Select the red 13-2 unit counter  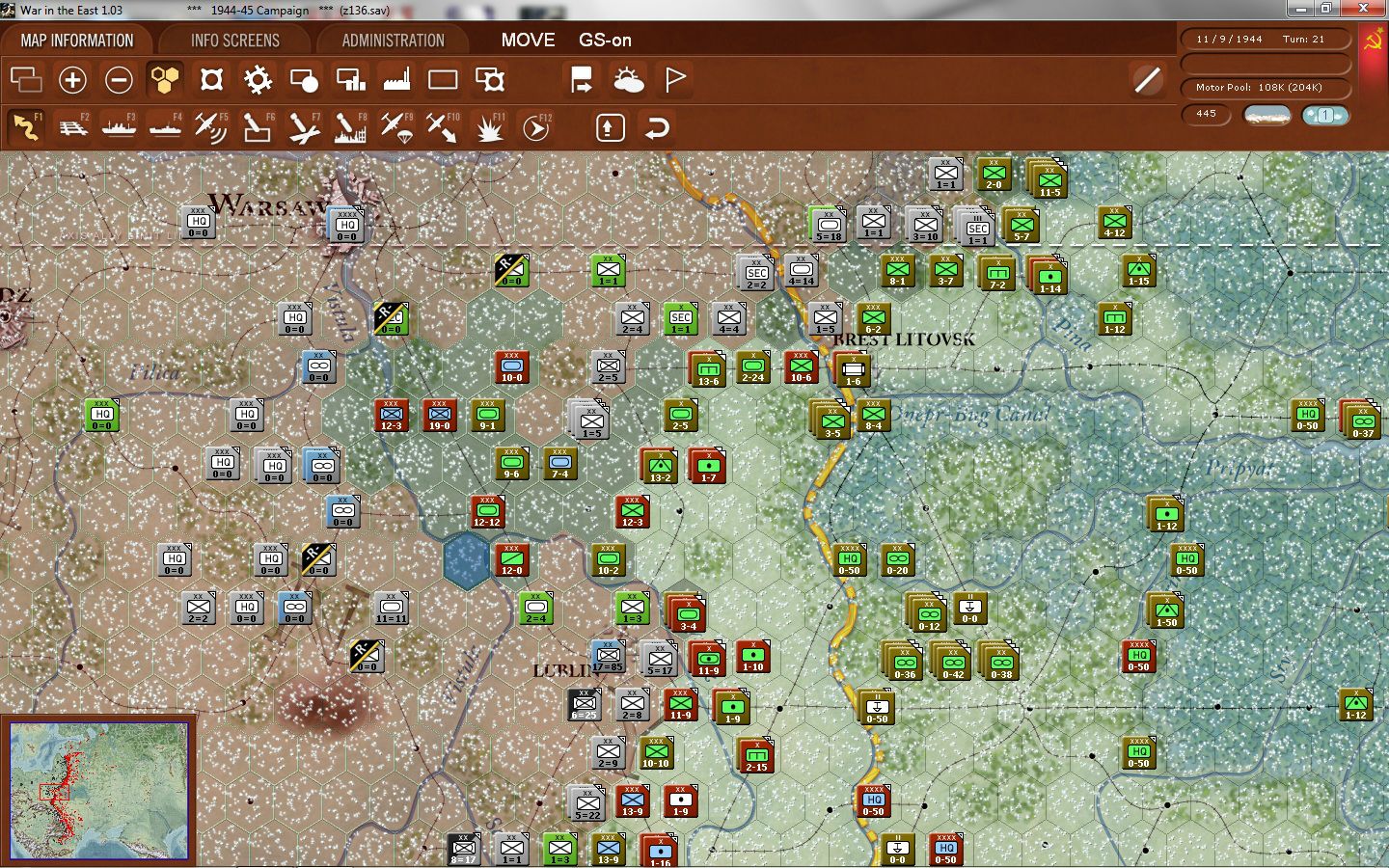click(660, 467)
